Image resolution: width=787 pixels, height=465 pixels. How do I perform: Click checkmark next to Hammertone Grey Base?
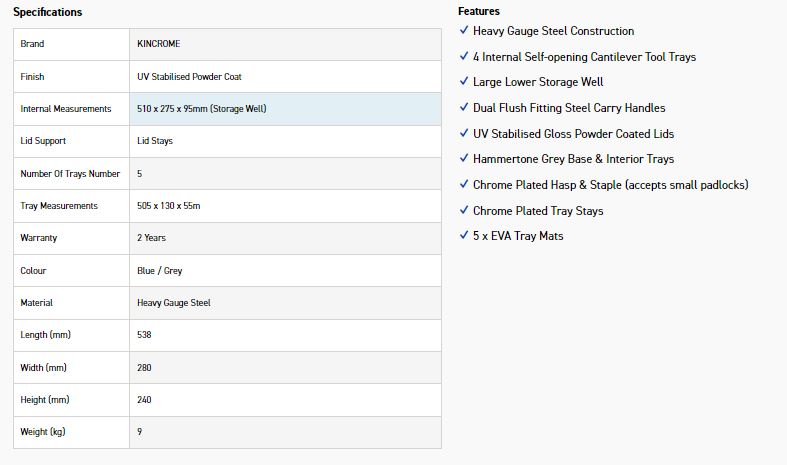tap(464, 158)
